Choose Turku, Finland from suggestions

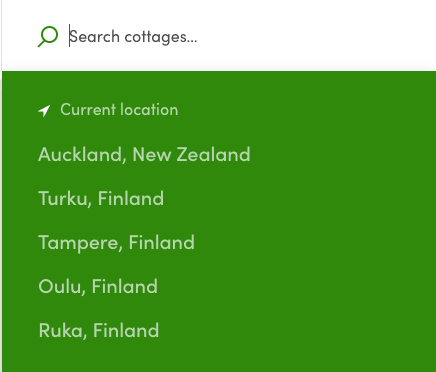[101, 198]
